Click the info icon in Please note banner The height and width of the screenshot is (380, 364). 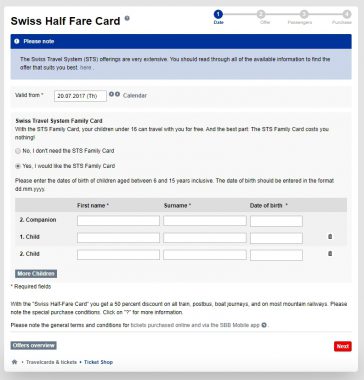coord(17,41)
